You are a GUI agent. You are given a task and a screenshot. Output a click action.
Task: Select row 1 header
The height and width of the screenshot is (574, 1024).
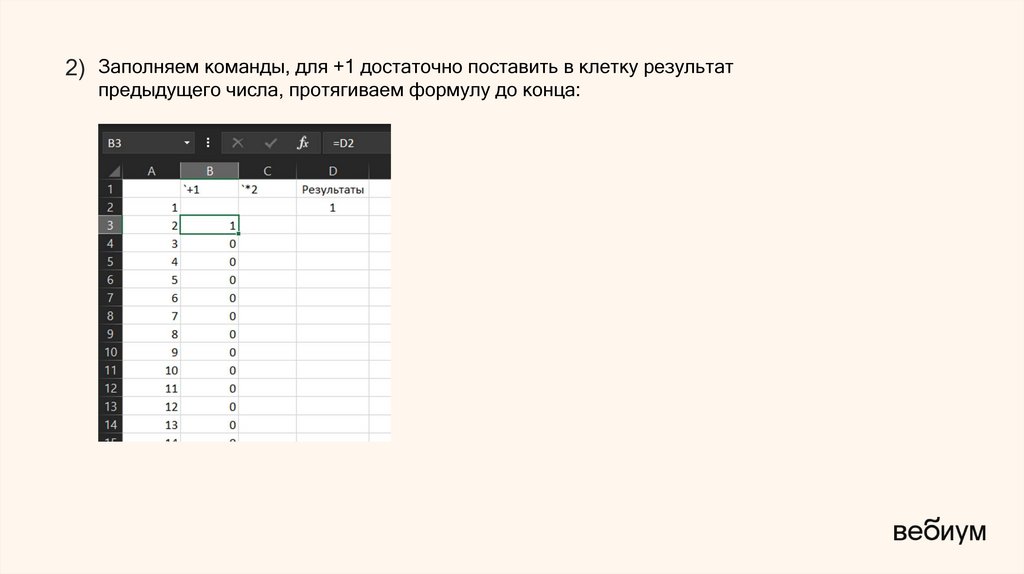[110, 189]
